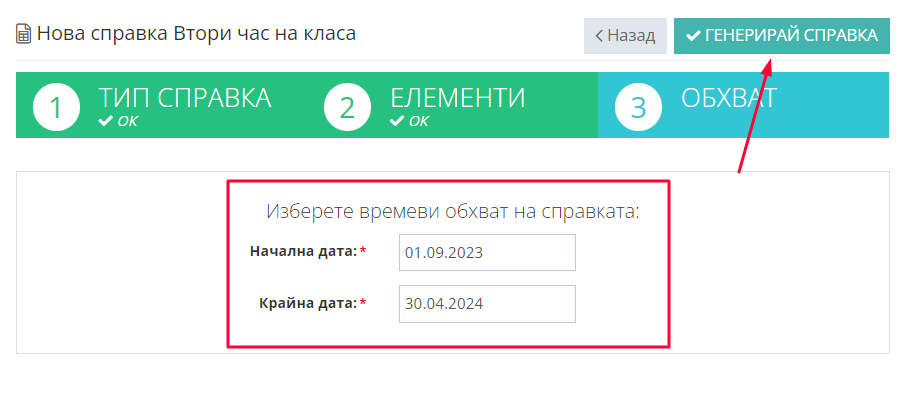The height and width of the screenshot is (401, 904).
Task: Click the heading Изберете времеви обхват на справката
Action: click(453, 211)
